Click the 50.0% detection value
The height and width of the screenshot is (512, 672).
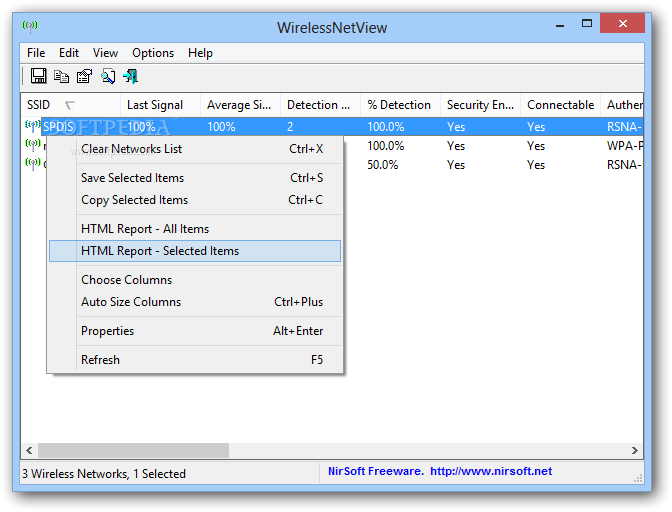pyautogui.click(x=383, y=165)
